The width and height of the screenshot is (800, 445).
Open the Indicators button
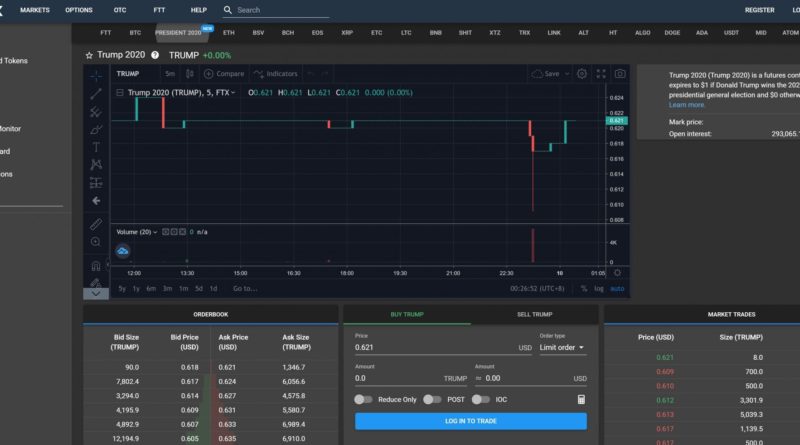tap(276, 74)
